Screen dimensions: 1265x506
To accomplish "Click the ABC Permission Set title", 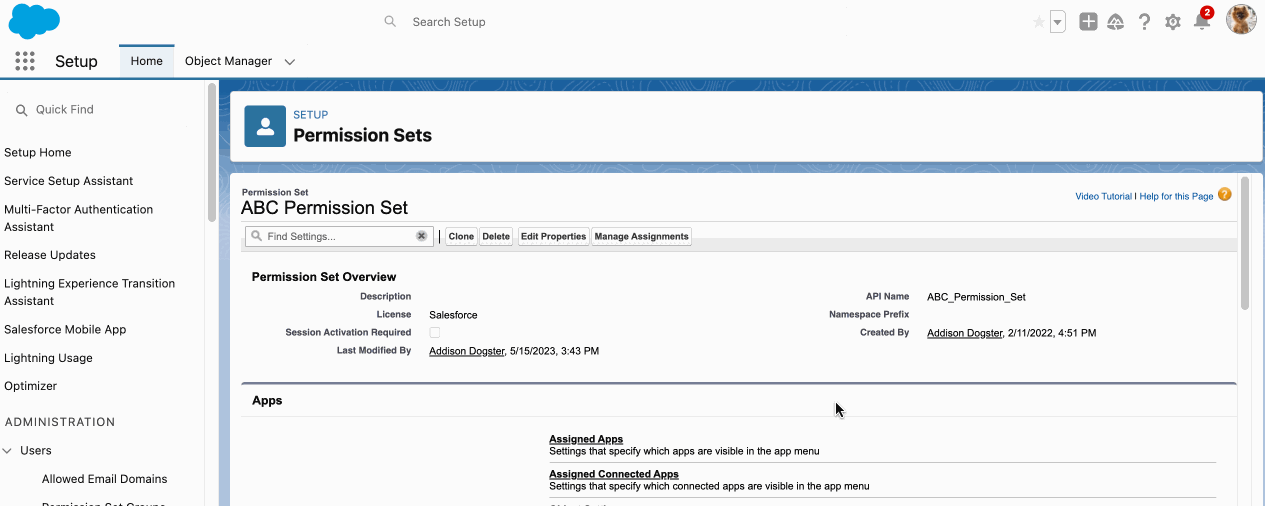I will (x=325, y=208).
